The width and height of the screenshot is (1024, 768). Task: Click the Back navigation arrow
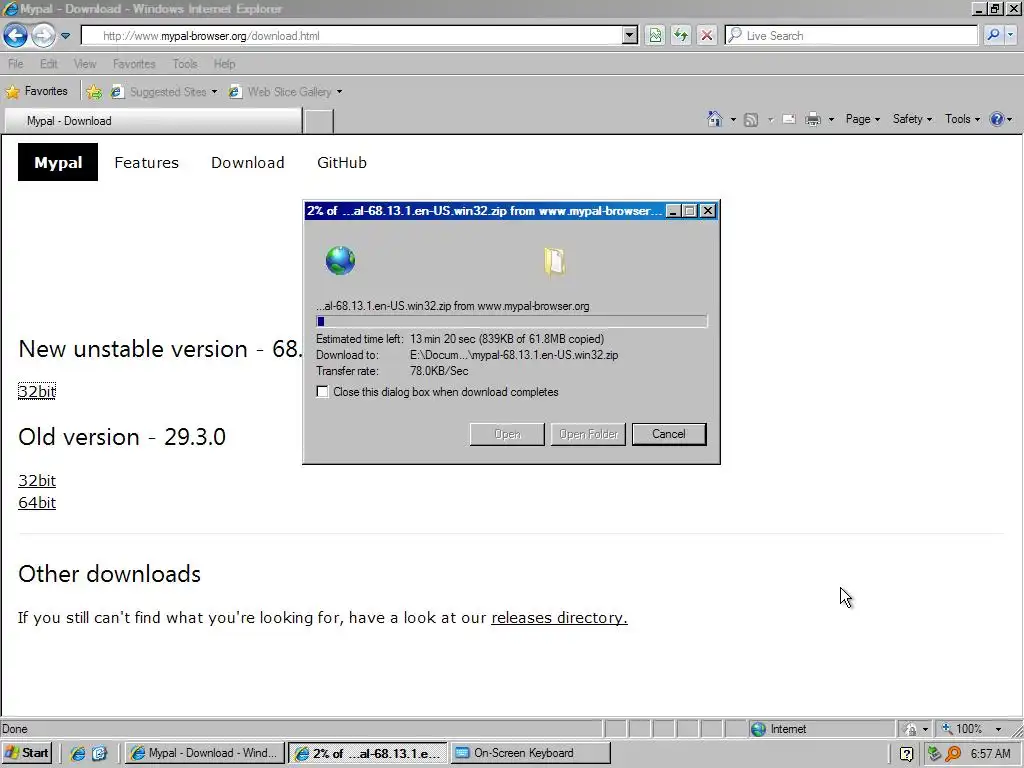coord(16,35)
